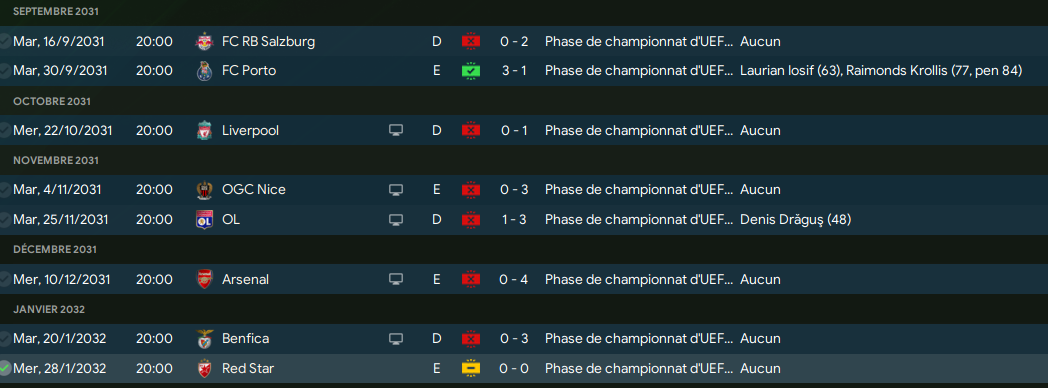
Task: Click the Liverpool club crest
Action: pos(204,130)
